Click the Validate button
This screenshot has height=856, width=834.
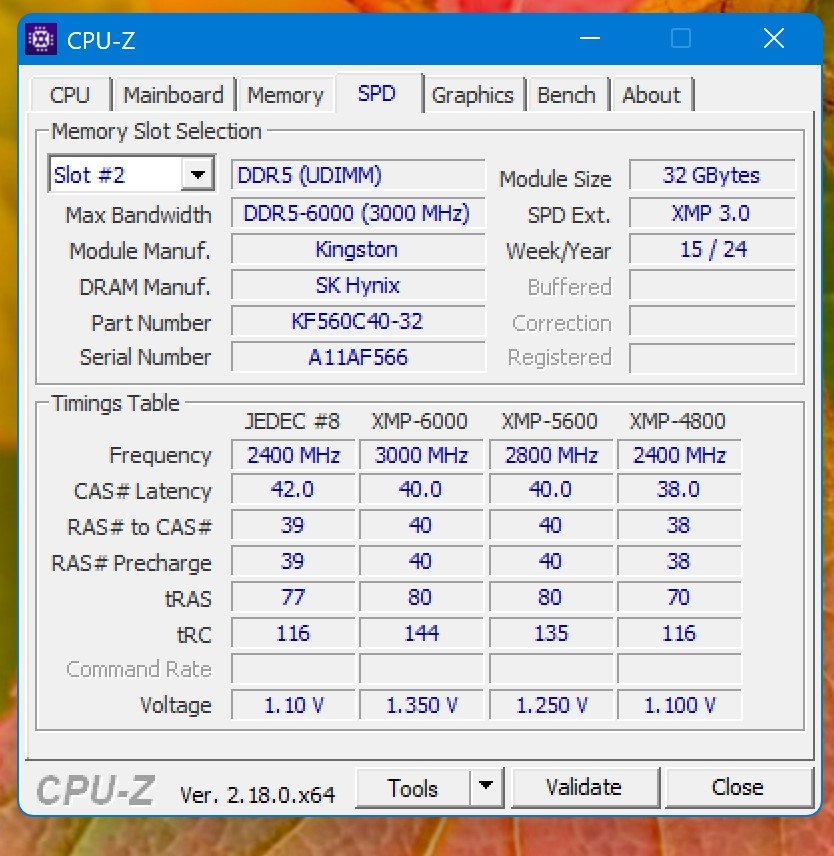(585, 788)
